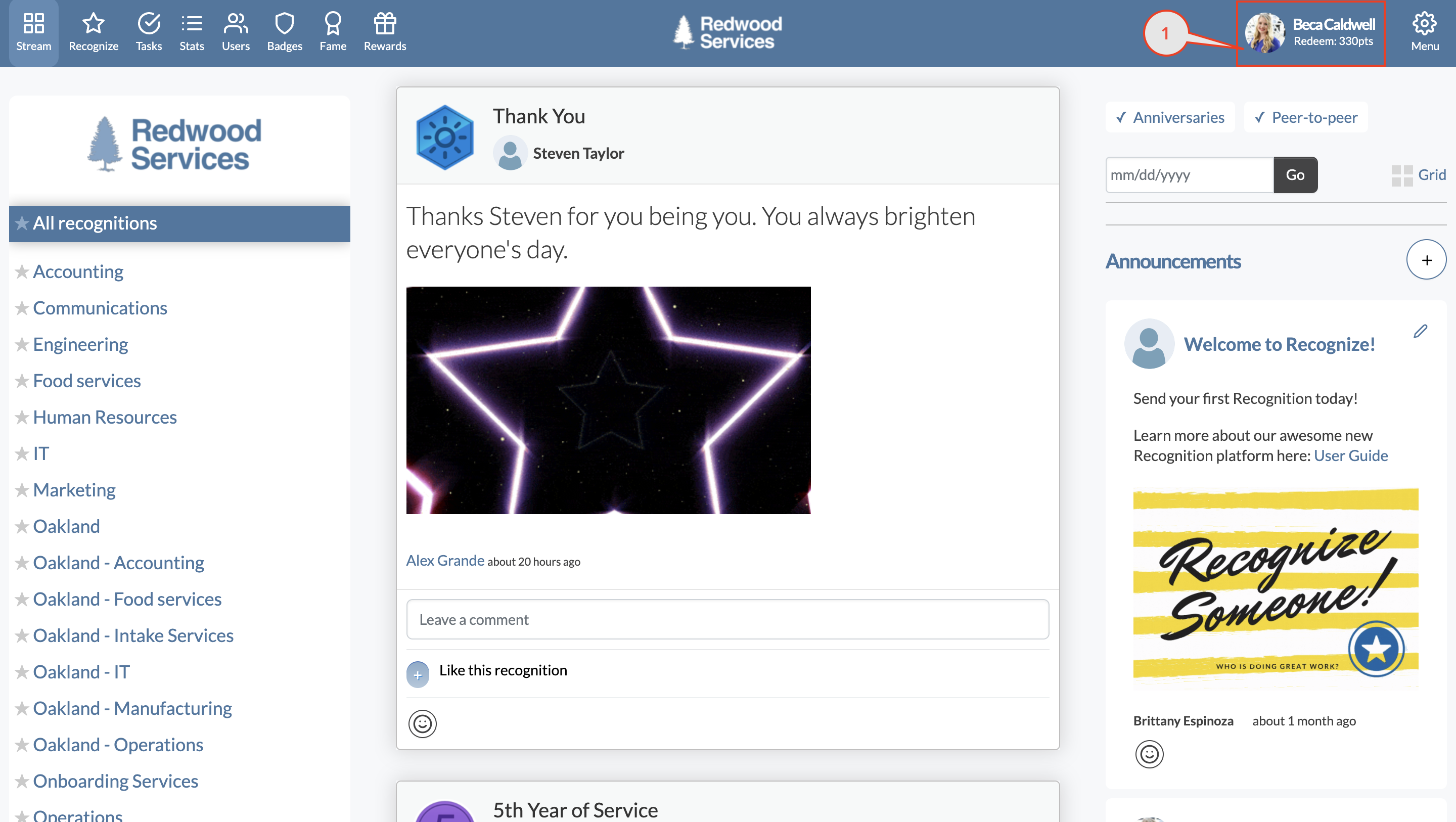Open the Tasks checklist icon
This screenshot has width=1456, height=822.
click(x=148, y=31)
